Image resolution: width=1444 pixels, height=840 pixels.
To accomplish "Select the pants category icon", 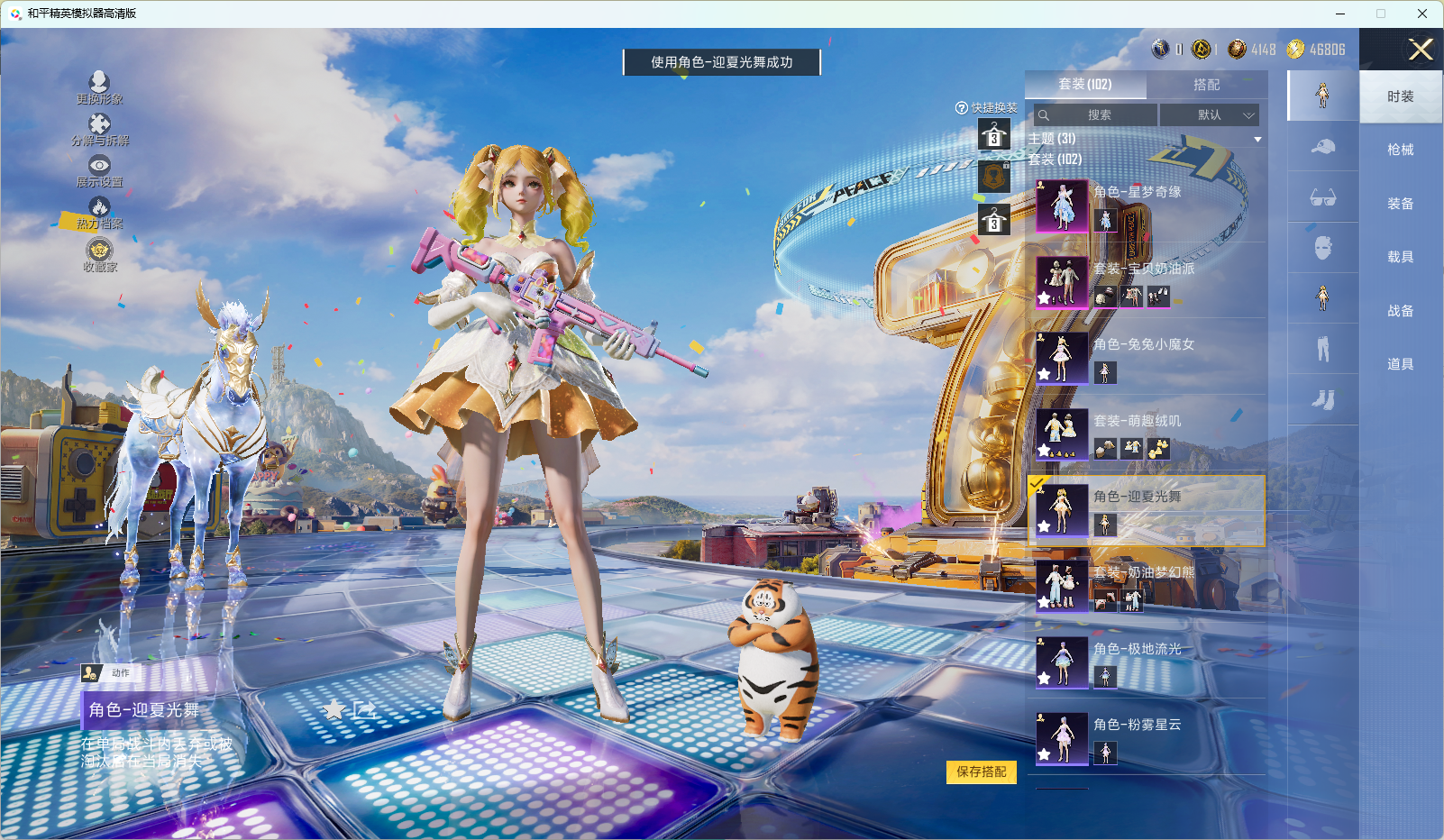I will click(1322, 349).
